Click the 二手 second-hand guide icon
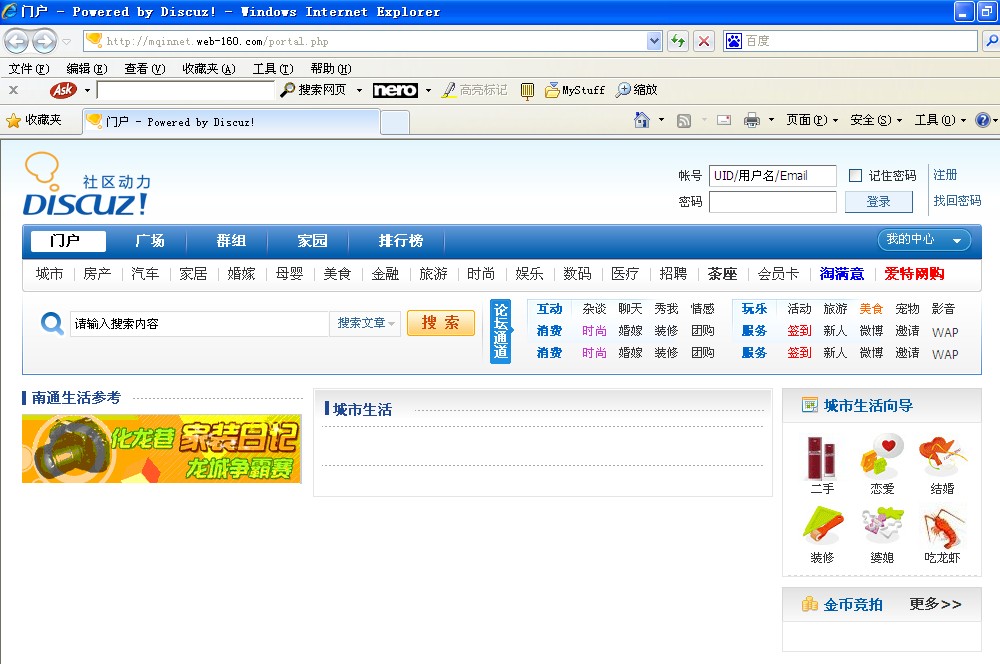1000x664 pixels. click(822, 458)
